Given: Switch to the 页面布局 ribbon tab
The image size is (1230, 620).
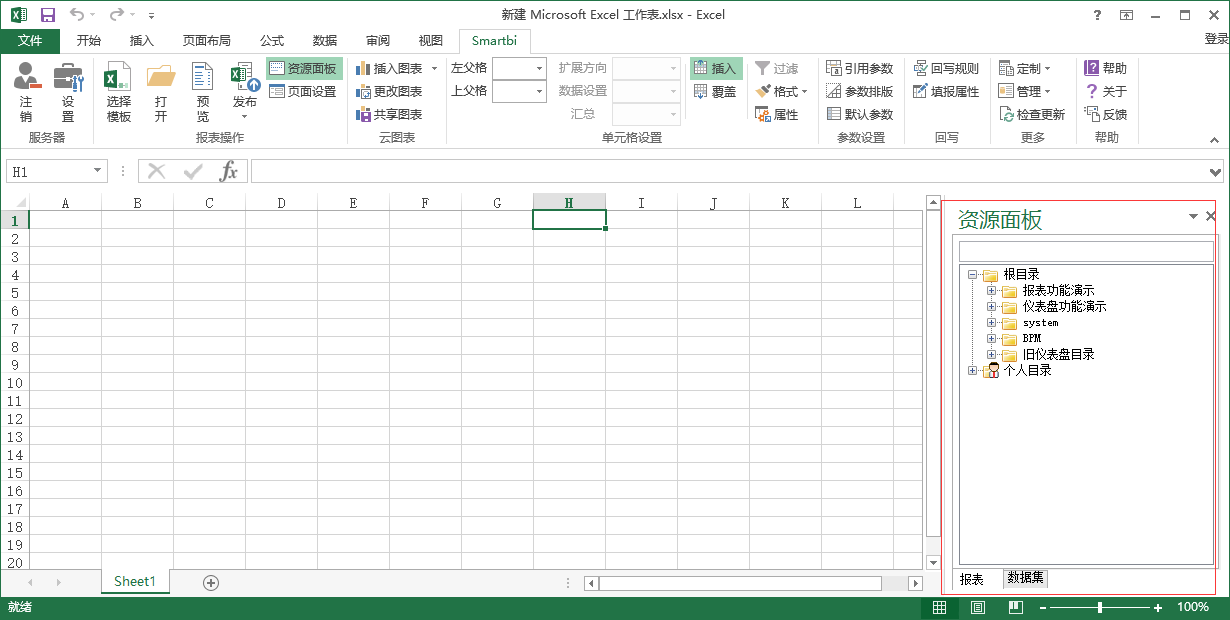Looking at the screenshot, I should (207, 40).
